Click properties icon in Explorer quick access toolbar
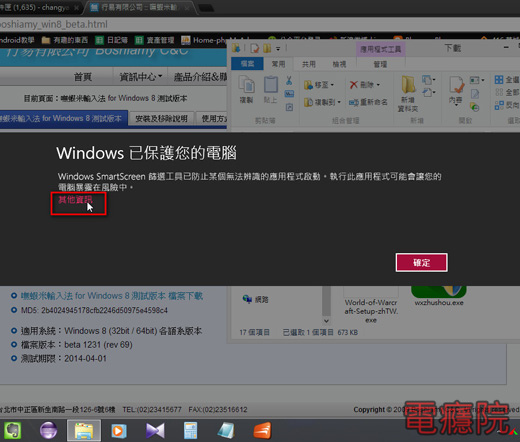The image size is (520, 442). (x=254, y=48)
